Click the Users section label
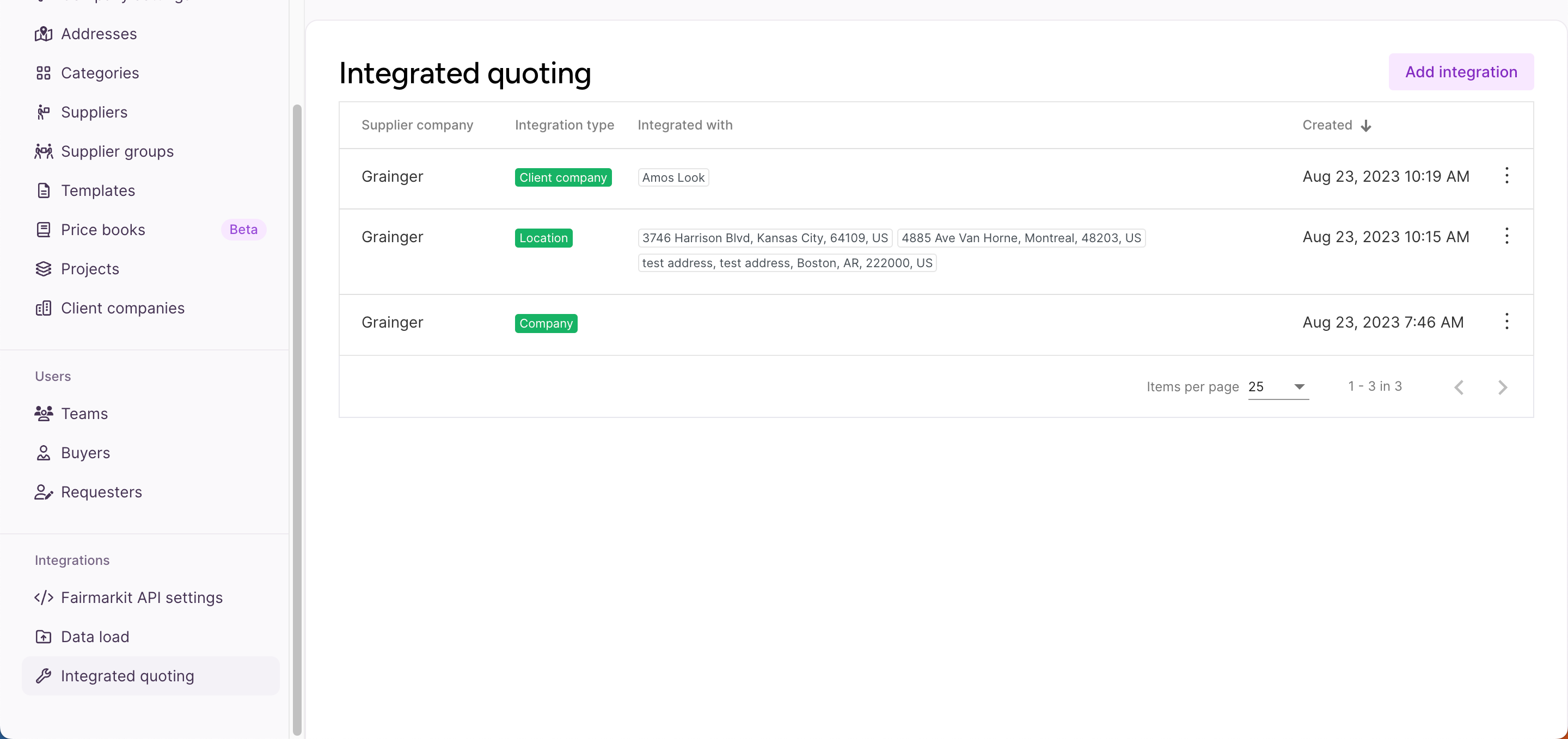 click(x=53, y=377)
